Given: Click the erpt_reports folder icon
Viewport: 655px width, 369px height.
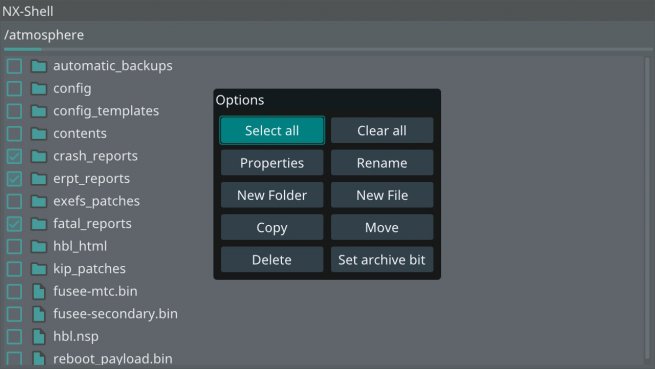Looking at the screenshot, I should point(39,179).
